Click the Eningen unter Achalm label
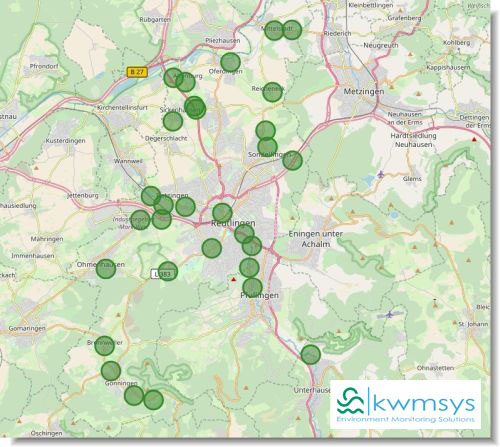Viewport: 500px width, 447px height. 316,239
